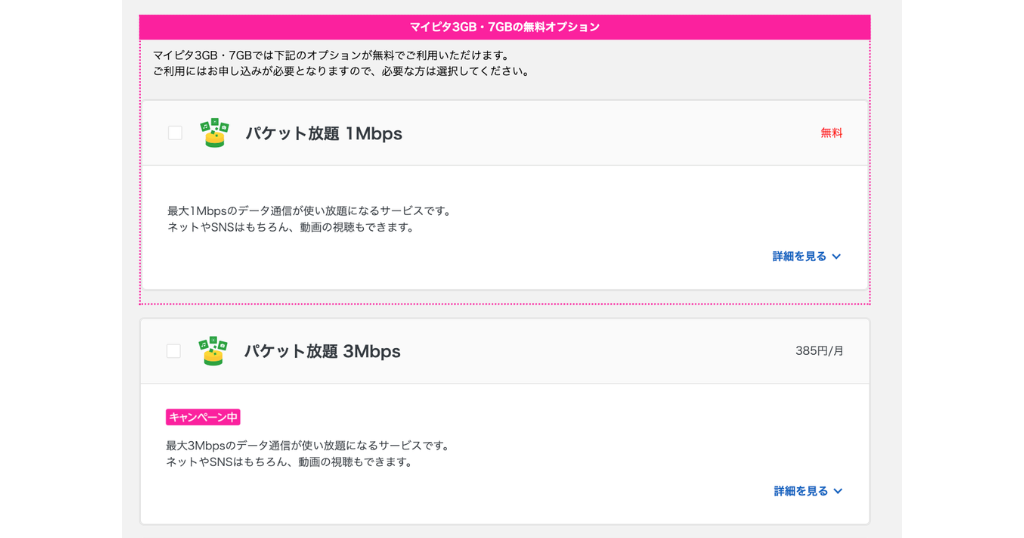Open 詳細を見る for the 1Mbps option

tap(799, 257)
